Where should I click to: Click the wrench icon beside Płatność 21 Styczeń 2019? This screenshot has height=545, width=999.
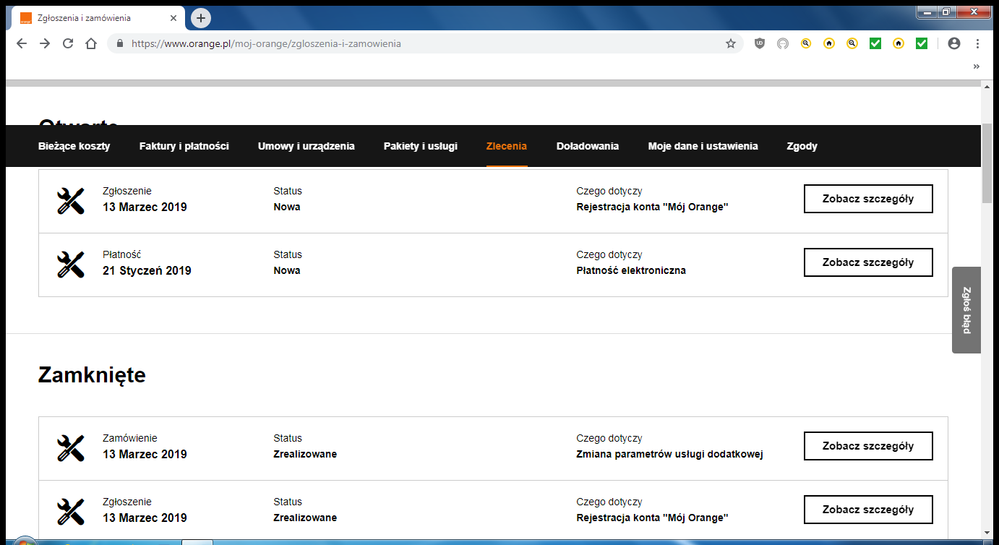[70, 264]
